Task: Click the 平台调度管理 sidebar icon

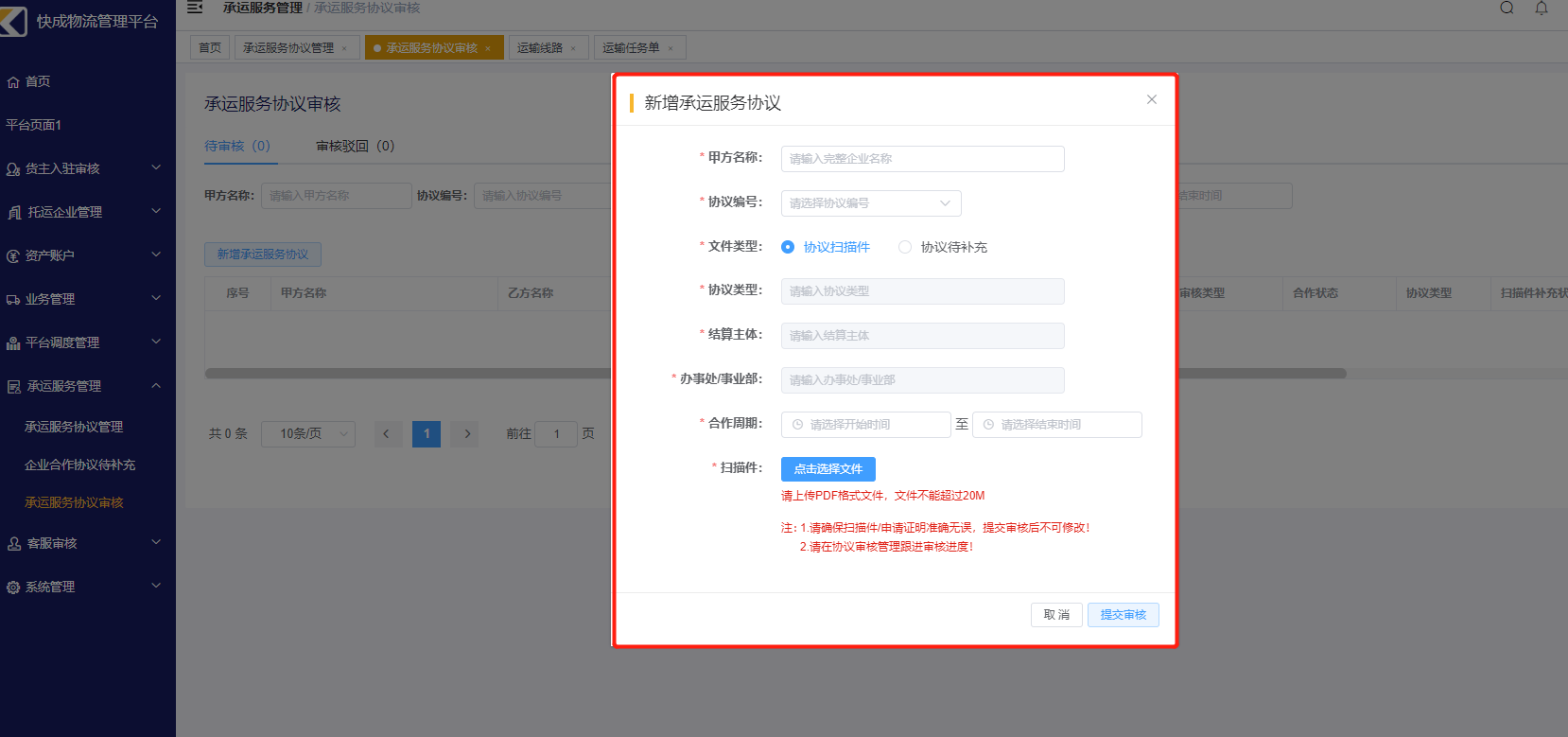Action: coord(13,343)
